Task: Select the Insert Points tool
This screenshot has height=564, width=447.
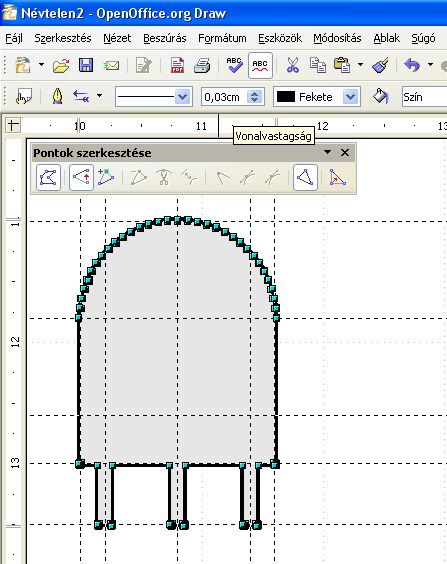Action: 106,177
